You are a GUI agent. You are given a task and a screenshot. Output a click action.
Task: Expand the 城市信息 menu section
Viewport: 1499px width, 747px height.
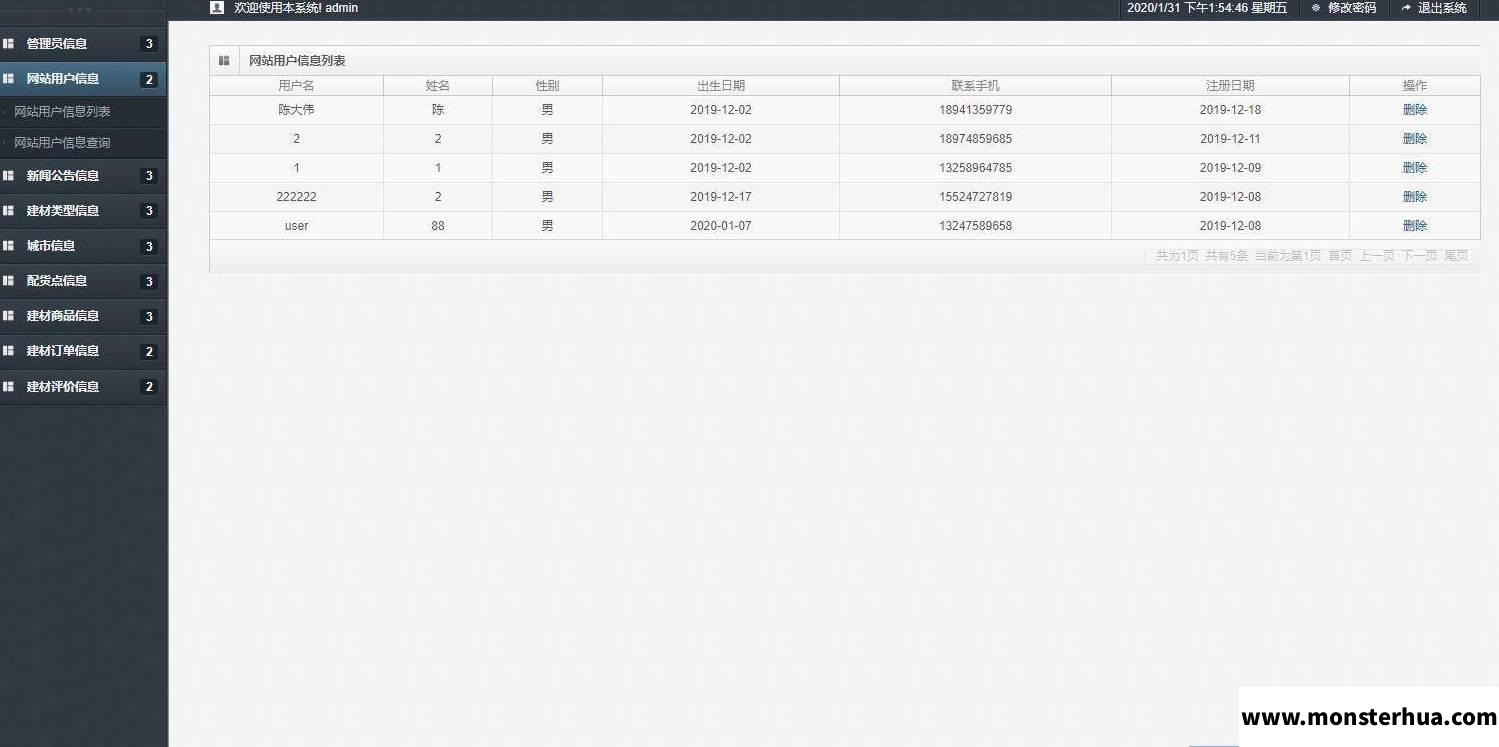83,246
